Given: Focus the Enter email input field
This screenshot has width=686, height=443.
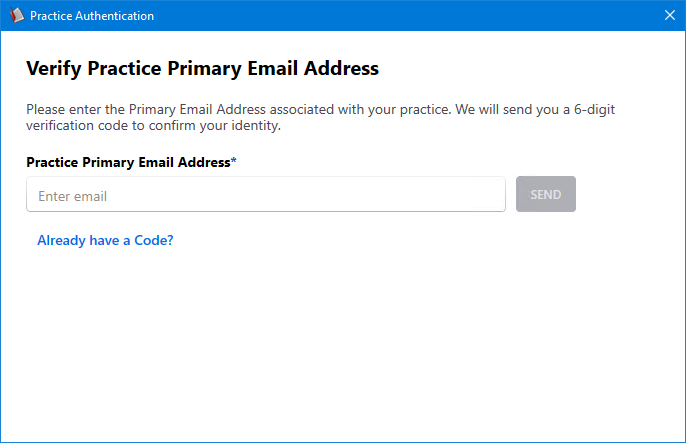Looking at the screenshot, I should (265, 195).
